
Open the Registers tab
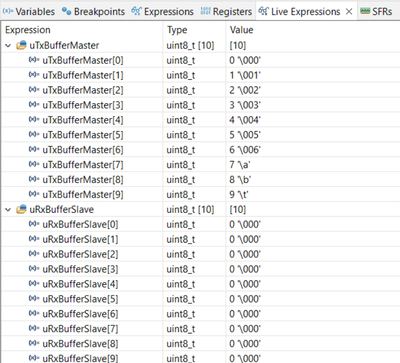(226, 12)
